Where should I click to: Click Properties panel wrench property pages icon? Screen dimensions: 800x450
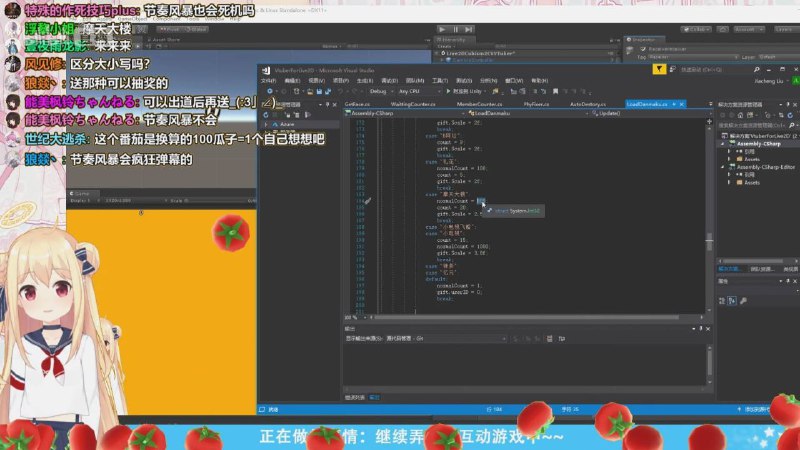point(743,301)
